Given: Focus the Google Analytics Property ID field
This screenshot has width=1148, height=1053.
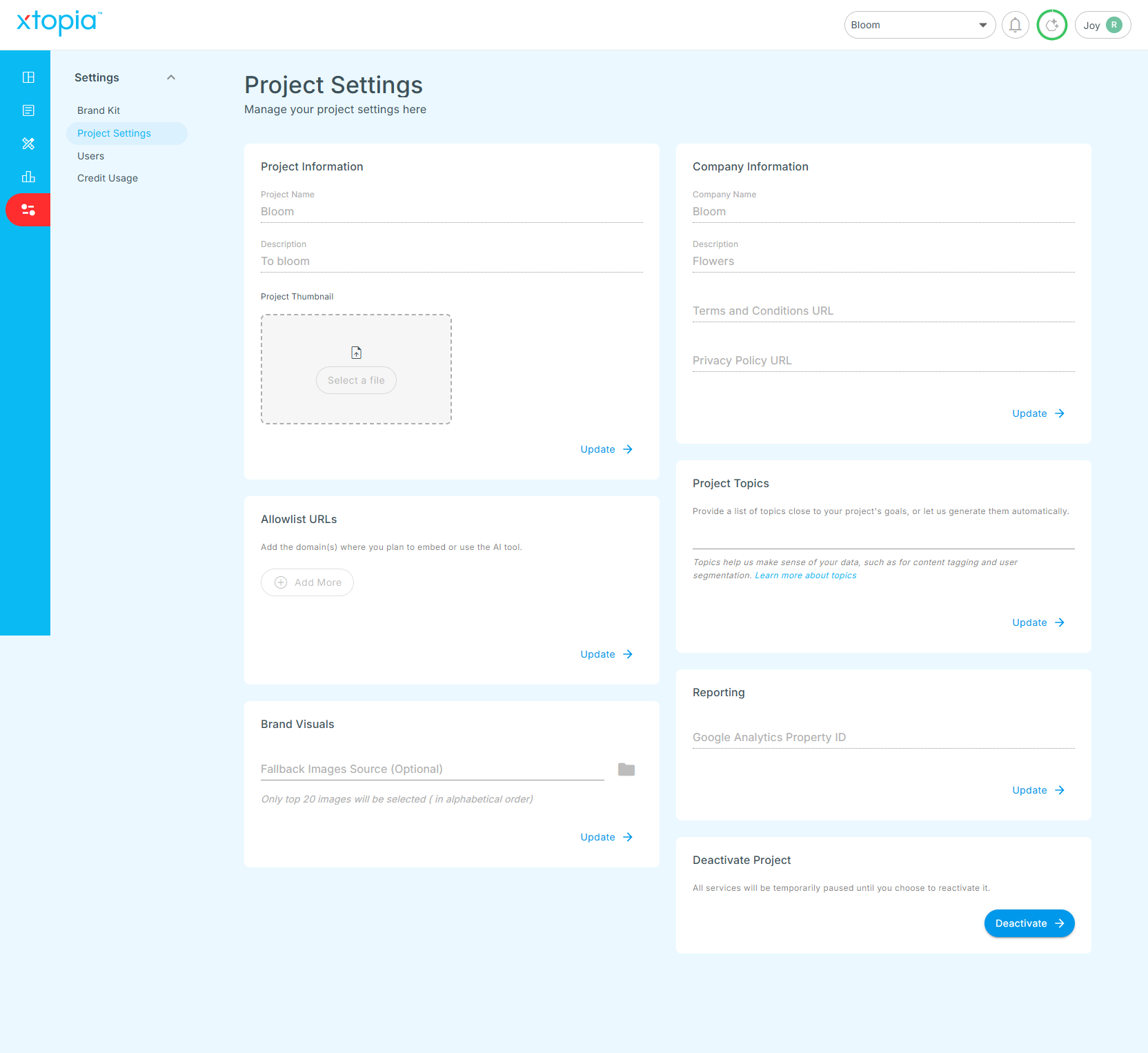Looking at the screenshot, I should [883, 737].
